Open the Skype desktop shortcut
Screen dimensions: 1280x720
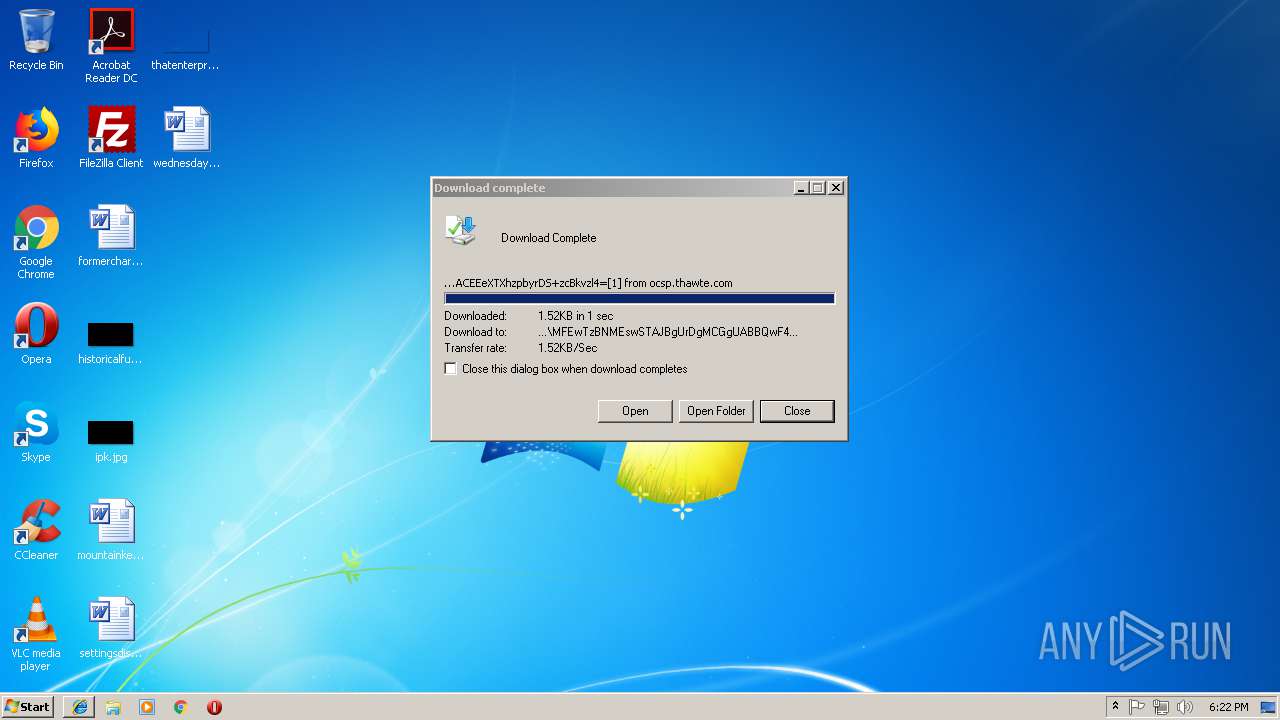coord(36,432)
